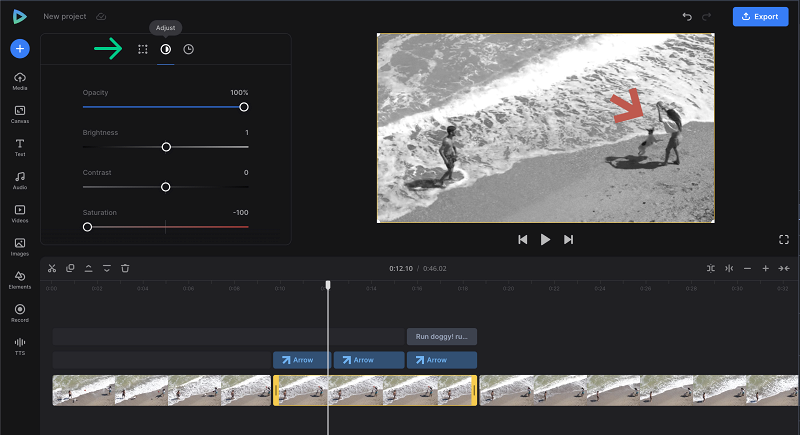The image size is (800, 435).
Task: Click the Export button
Action: click(760, 17)
